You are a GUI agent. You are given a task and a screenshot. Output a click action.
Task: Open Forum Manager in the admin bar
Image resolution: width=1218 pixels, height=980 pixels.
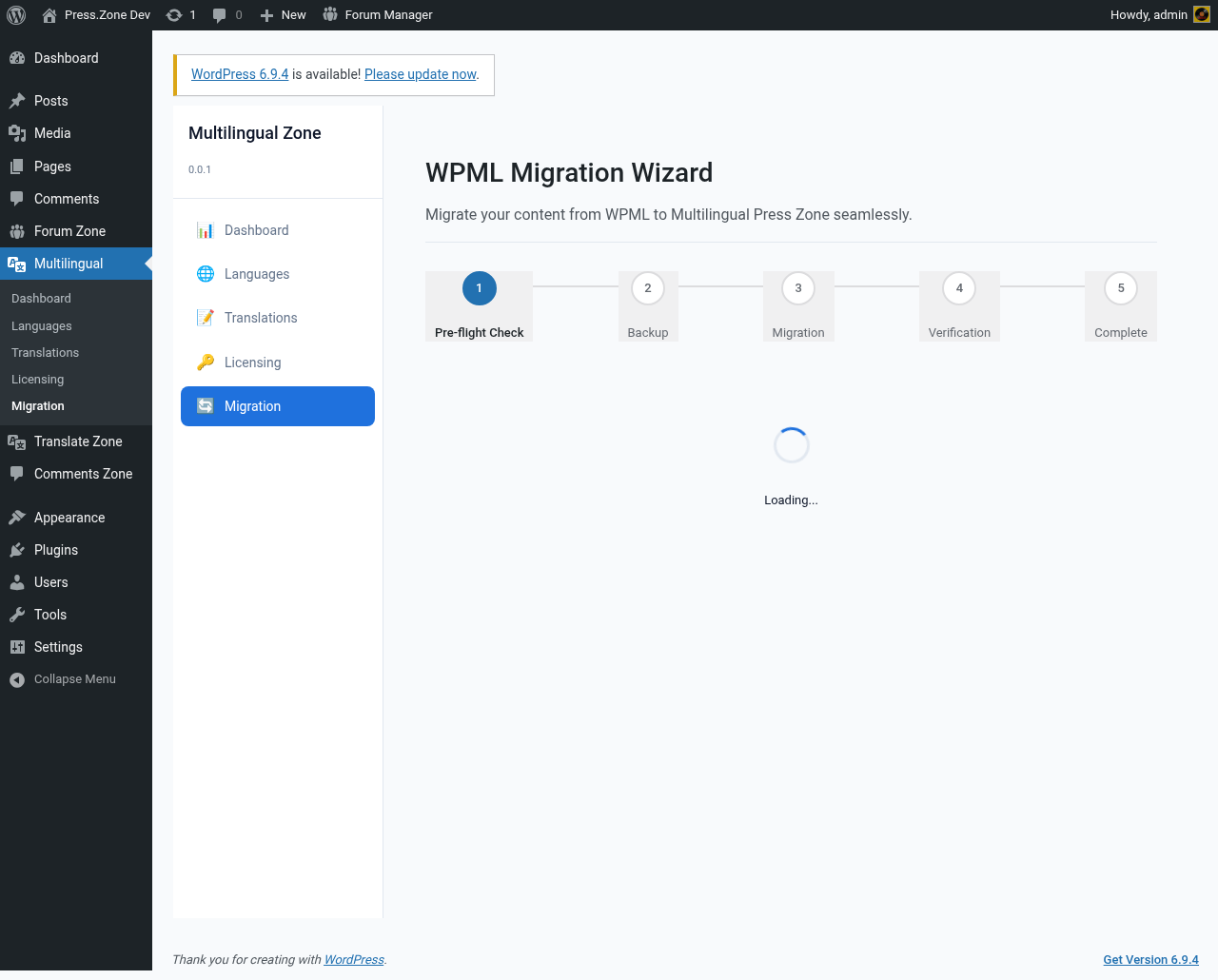(378, 15)
